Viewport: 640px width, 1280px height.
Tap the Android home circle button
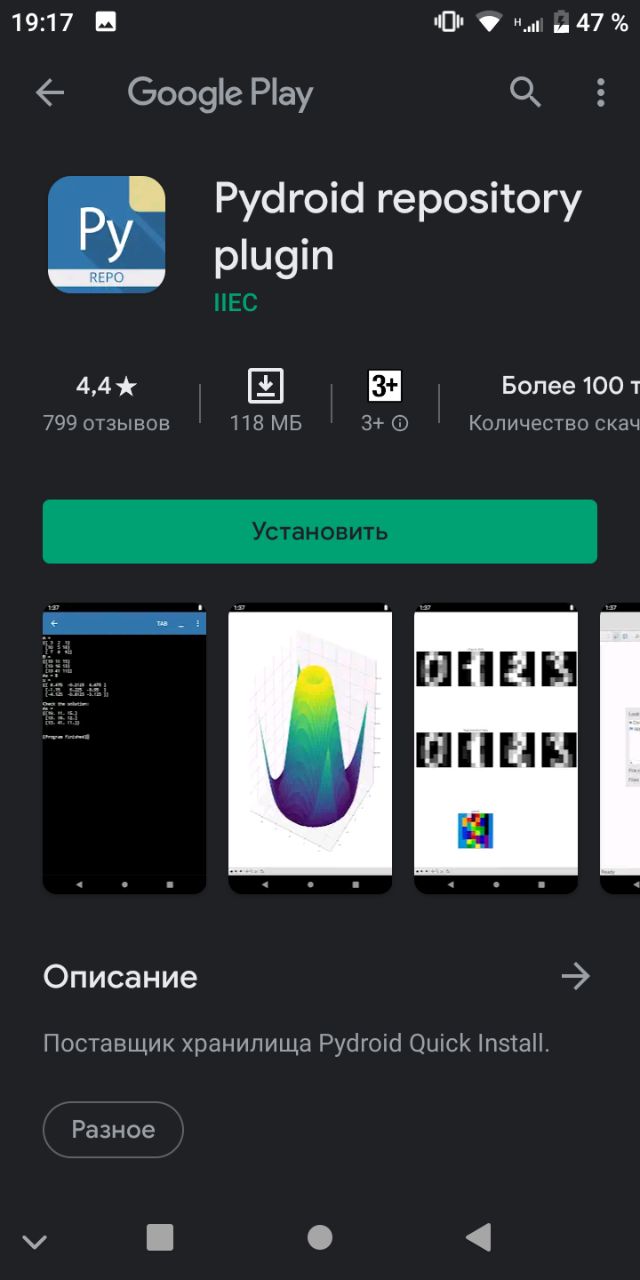coord(320,1237)
